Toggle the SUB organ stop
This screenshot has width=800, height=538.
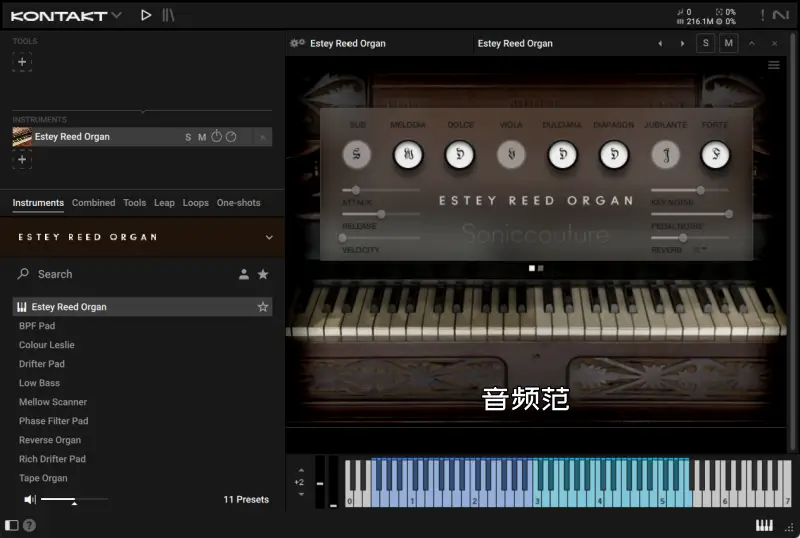[357, 154]
